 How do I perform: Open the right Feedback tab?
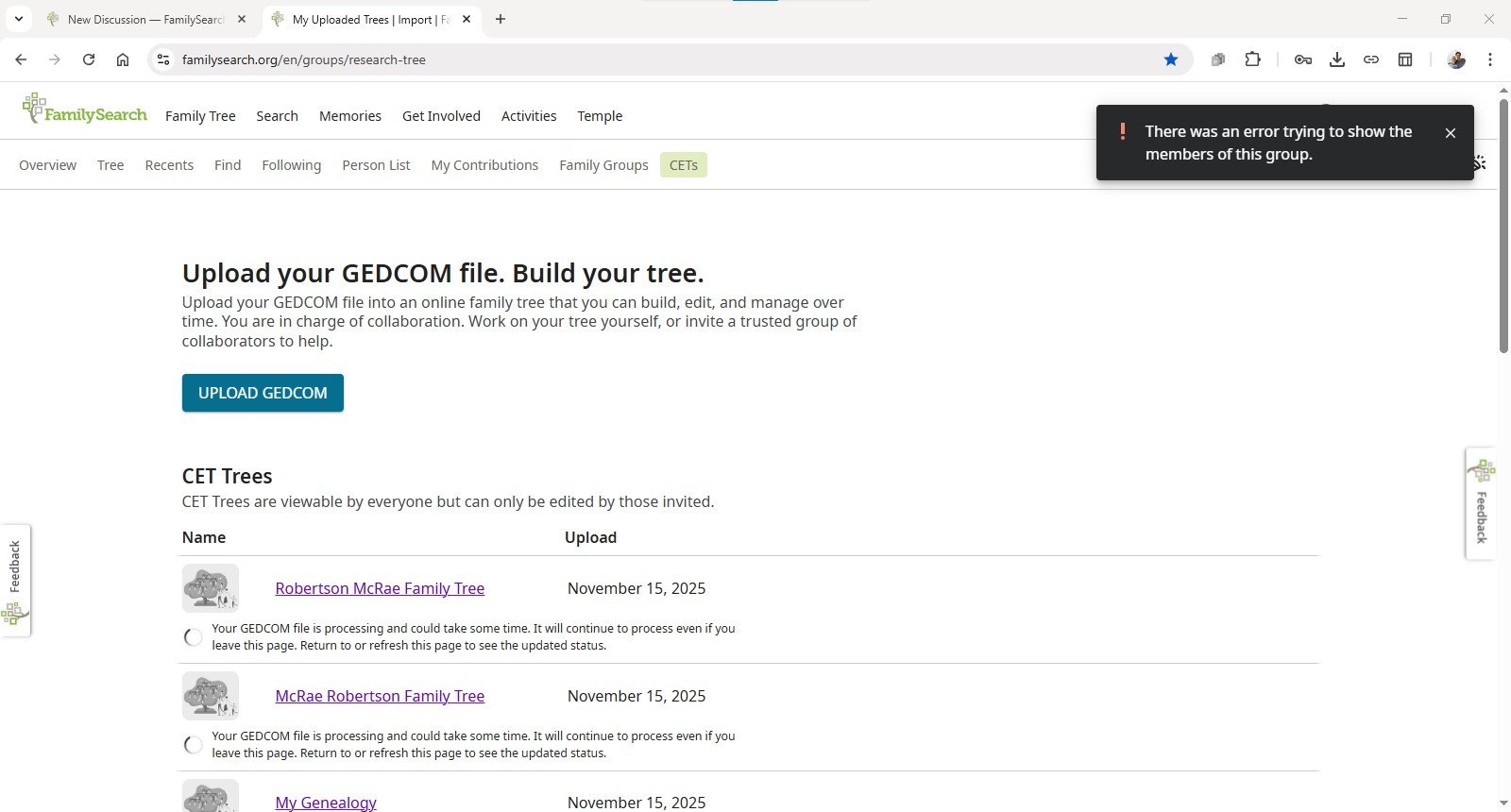tap(1480, 503)
